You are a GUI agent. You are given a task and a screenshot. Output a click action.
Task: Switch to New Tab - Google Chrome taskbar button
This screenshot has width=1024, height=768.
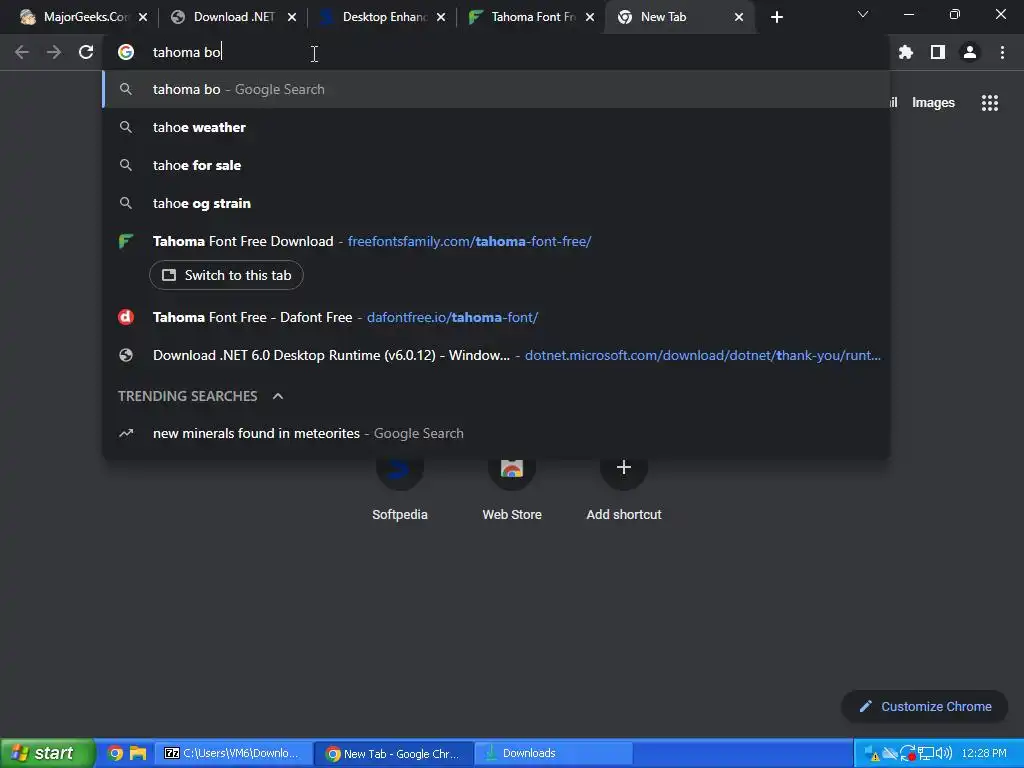tap(394, 754)
